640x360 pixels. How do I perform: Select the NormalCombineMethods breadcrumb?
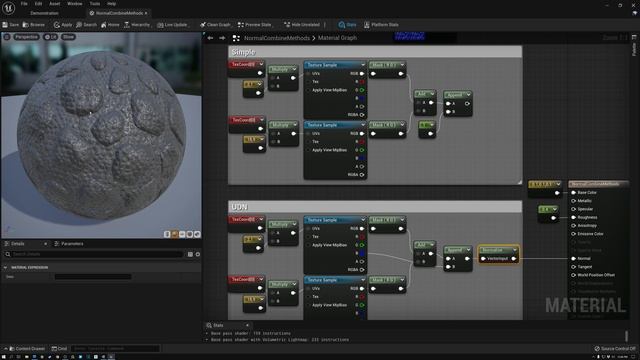point(277,38)
